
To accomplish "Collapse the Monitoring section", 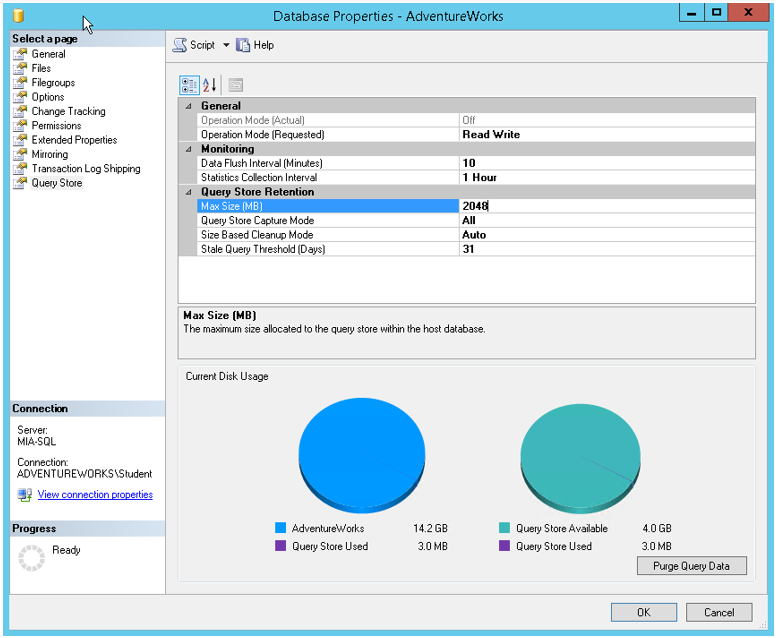I will point(188,149).
